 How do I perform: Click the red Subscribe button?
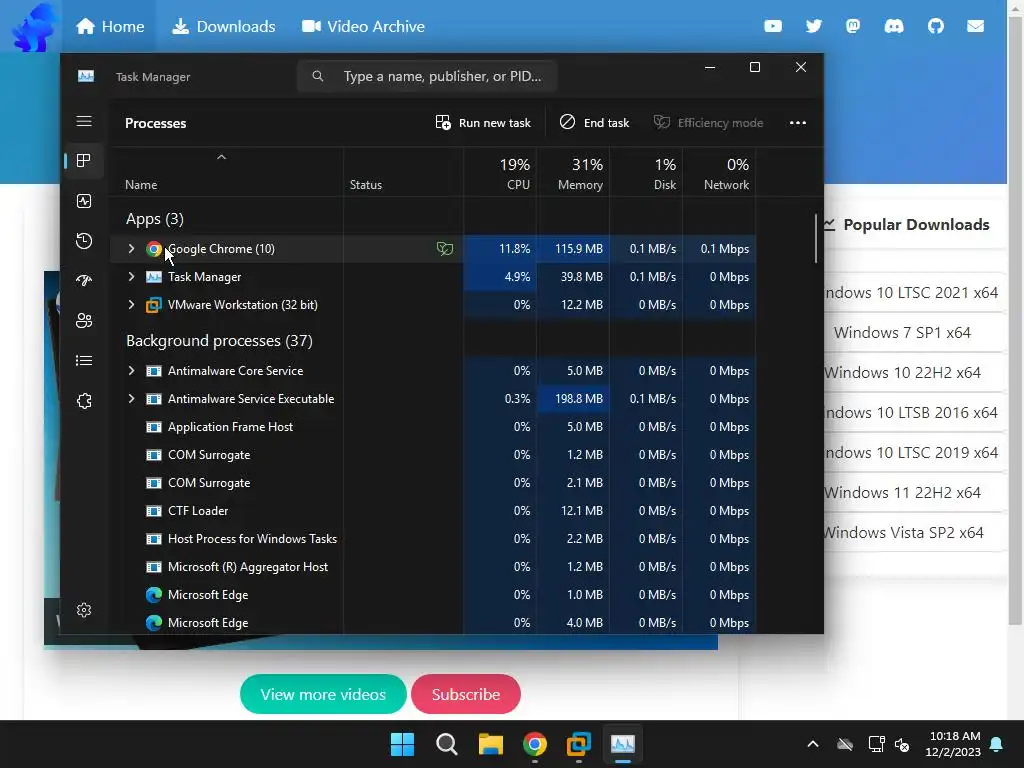point(466,694)
